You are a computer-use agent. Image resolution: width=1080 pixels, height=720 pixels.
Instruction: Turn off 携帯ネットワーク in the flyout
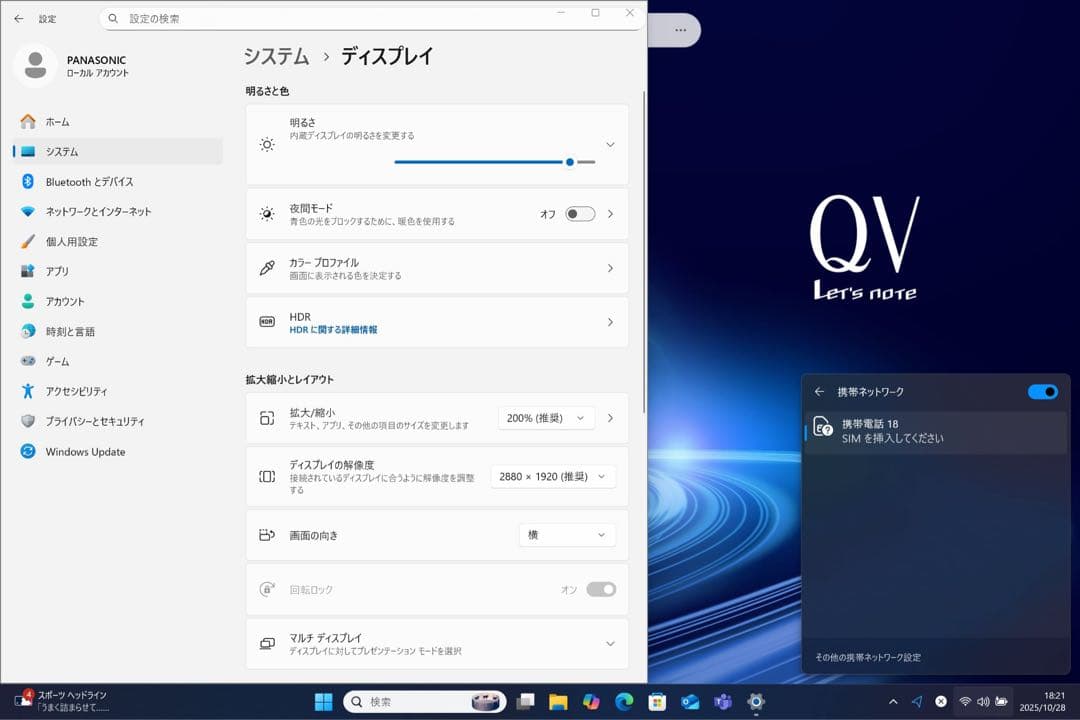pyautogui.click(x=1043, y=392)
